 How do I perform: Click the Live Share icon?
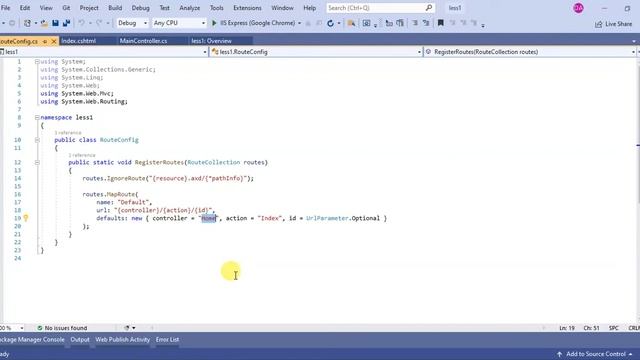pyautogui.click(x=599, y=24)
